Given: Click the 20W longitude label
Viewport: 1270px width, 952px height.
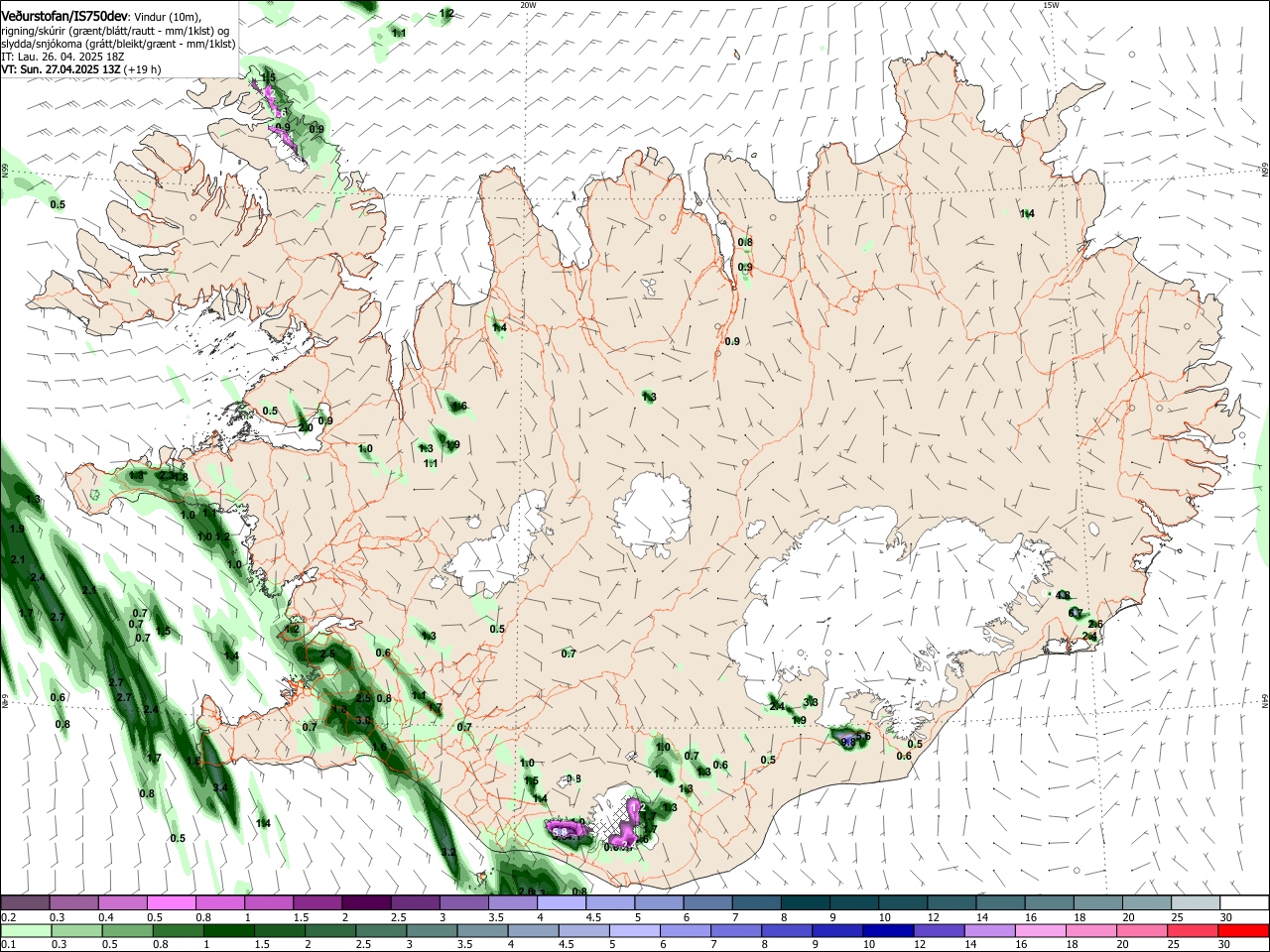Looking at the screenshot, I should 528,5.
